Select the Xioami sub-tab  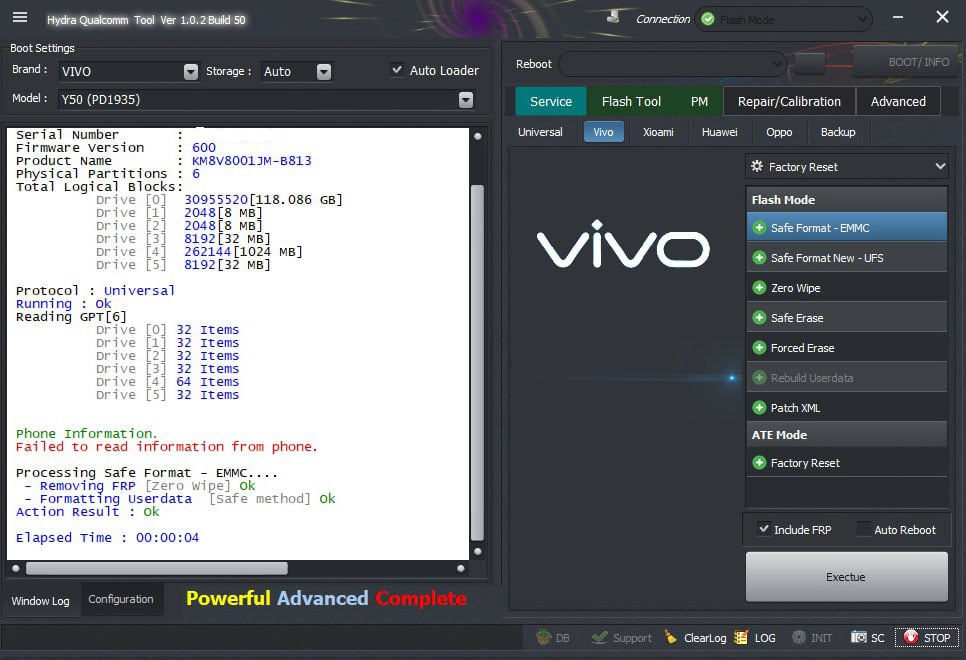(658, 132)
